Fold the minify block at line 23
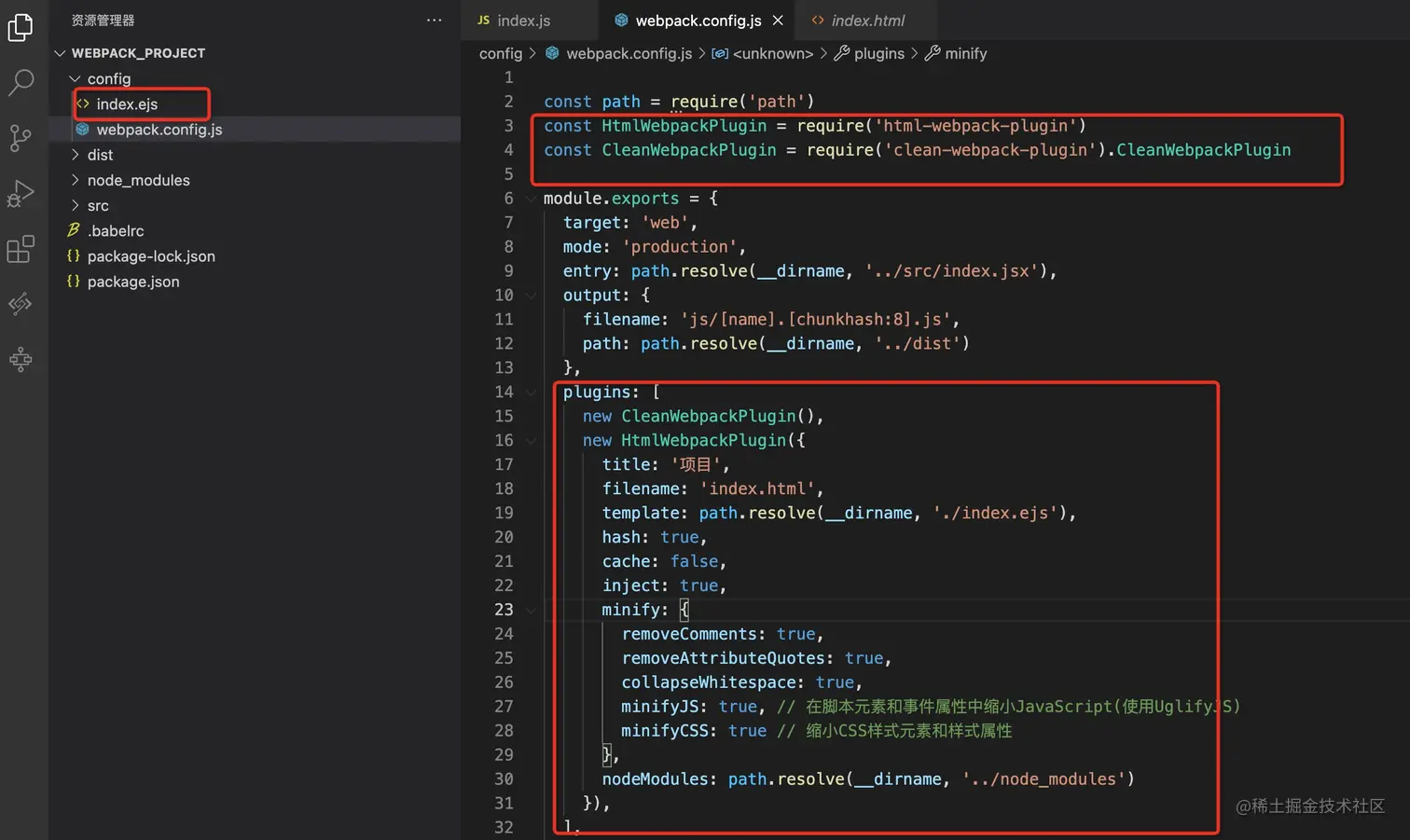This screenshot has width=1410, height=840. click(x=531, y=610)
